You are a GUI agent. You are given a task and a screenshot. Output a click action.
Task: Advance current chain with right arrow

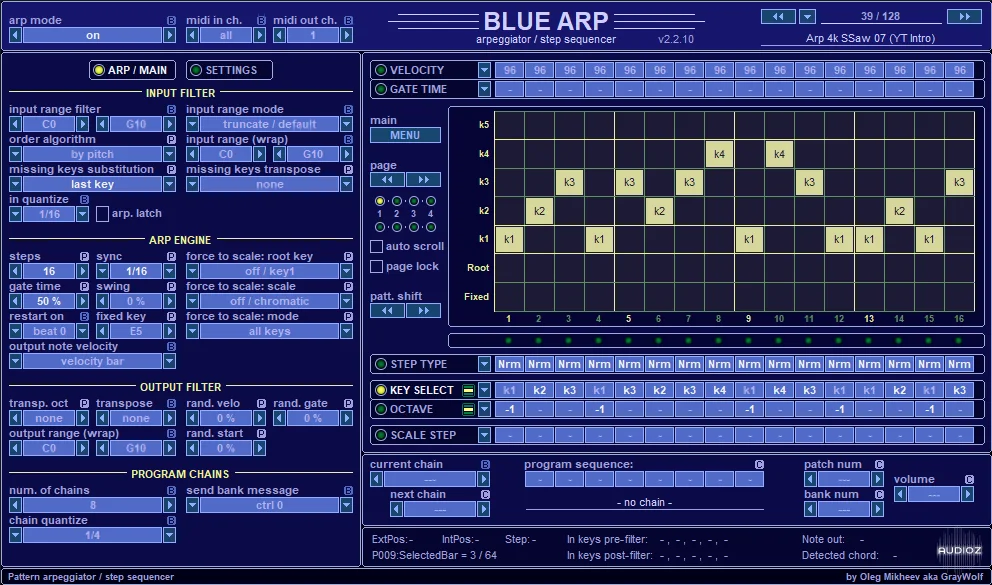483,479
